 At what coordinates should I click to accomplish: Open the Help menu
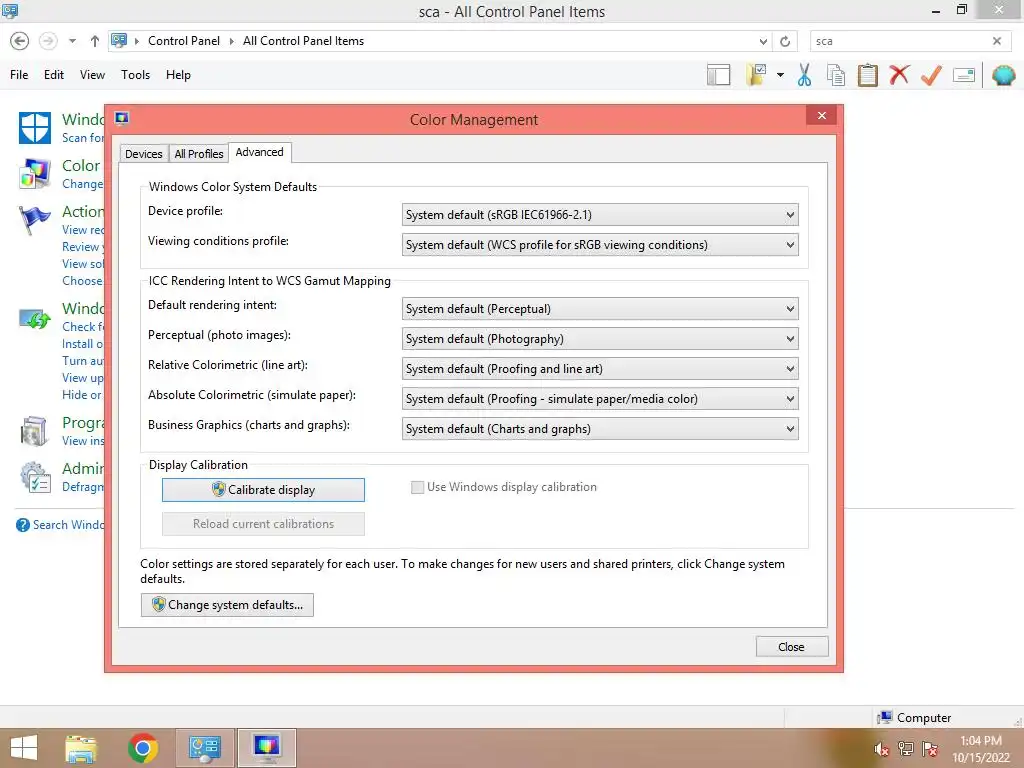coord(178,74)
